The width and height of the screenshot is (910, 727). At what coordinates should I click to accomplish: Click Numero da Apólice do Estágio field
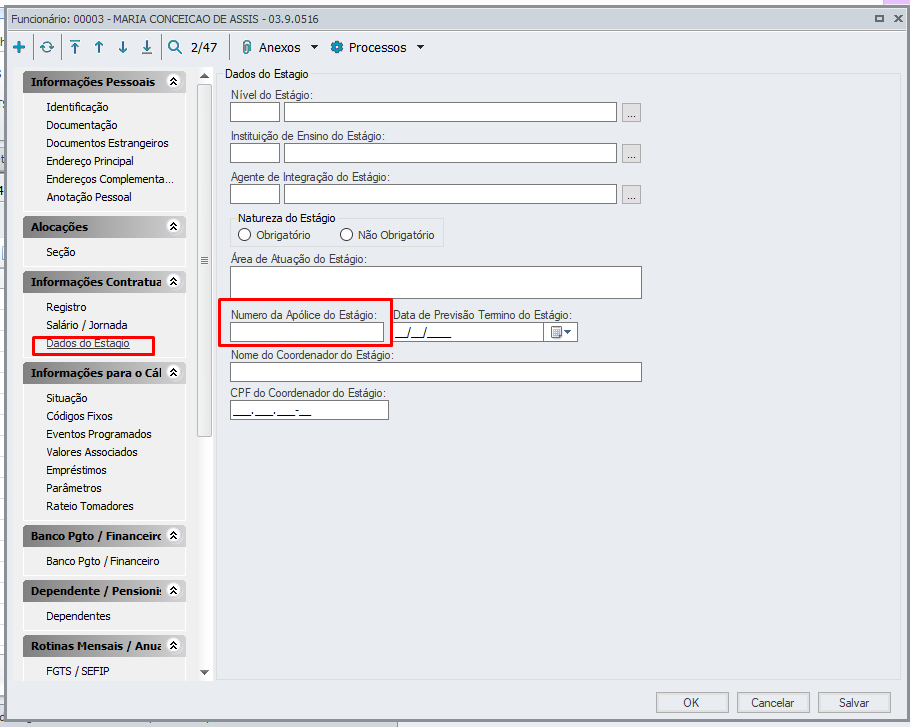click(x=307, y=332)
